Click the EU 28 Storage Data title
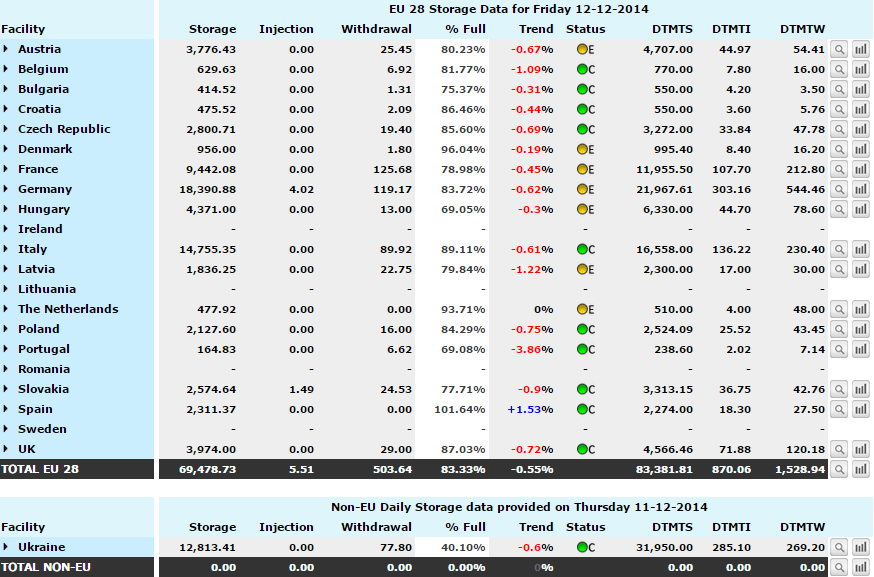This screenshot has height=577, width=874. tap(518, 9)
